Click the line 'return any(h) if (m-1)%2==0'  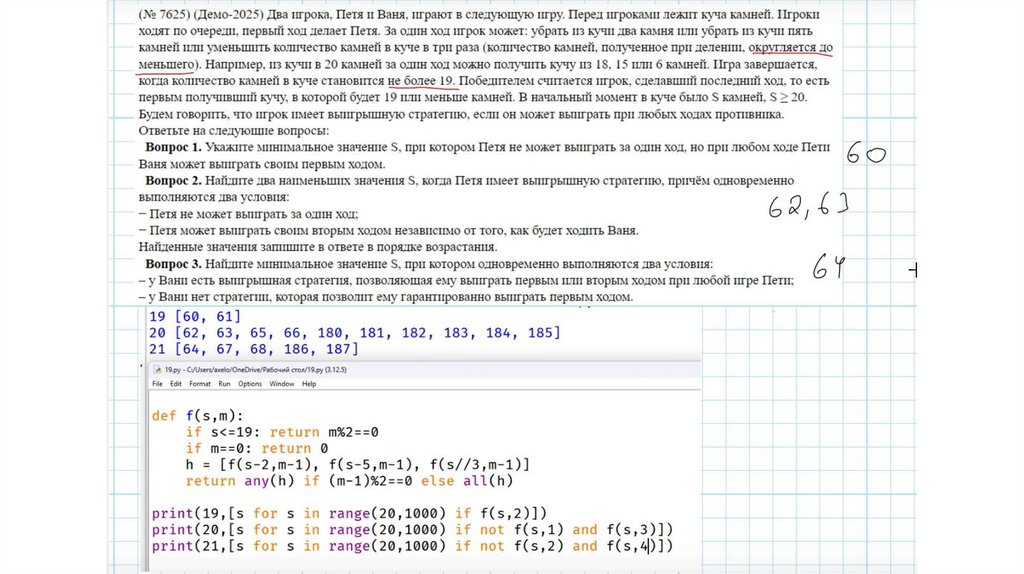tap(349, 481)
